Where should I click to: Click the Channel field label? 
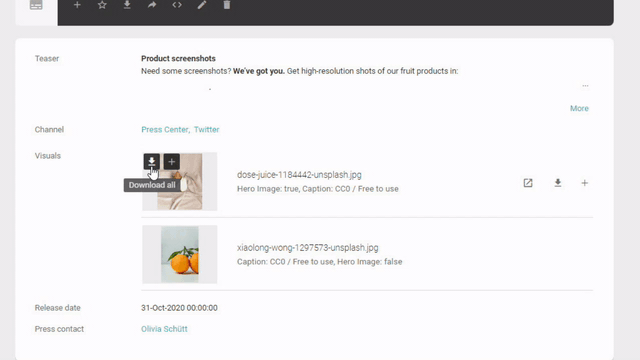point(49,129)
